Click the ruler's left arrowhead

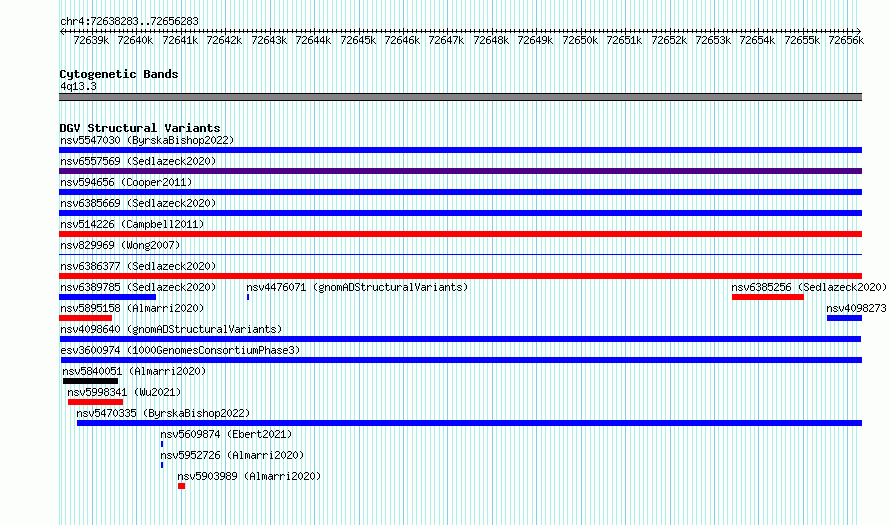coord(62,31)
